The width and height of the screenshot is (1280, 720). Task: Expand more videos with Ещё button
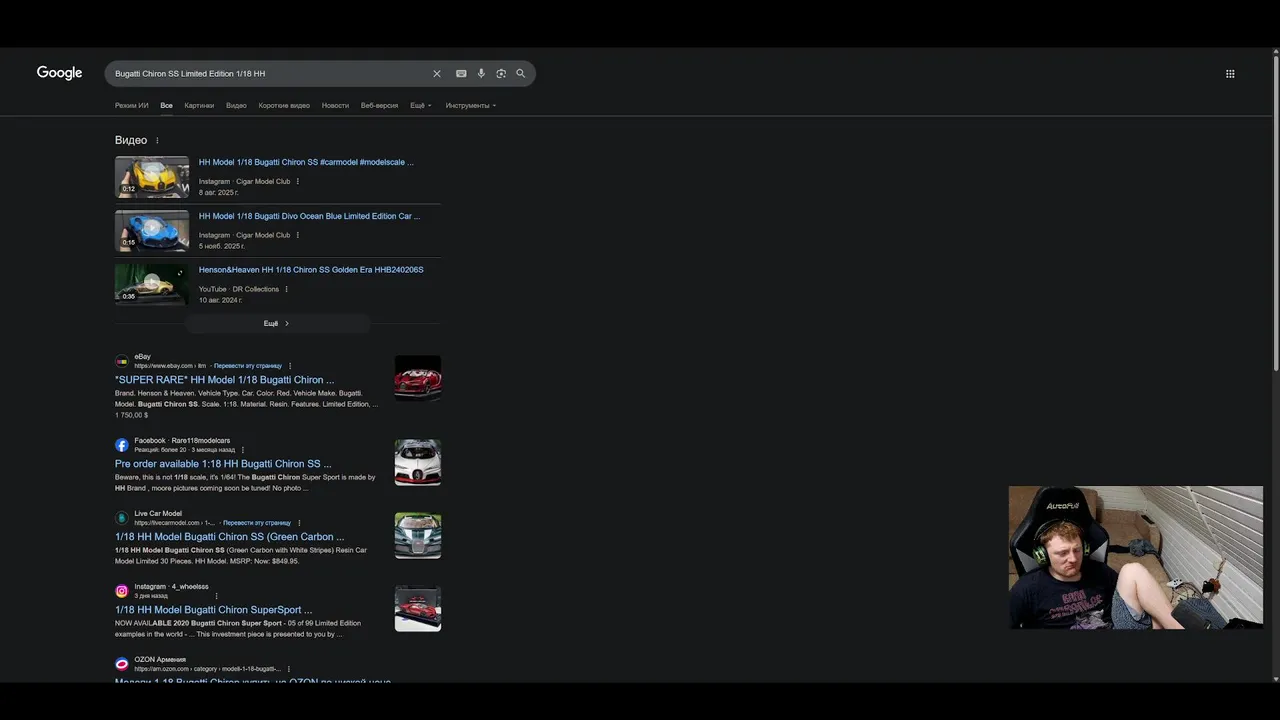pos(277,323)
